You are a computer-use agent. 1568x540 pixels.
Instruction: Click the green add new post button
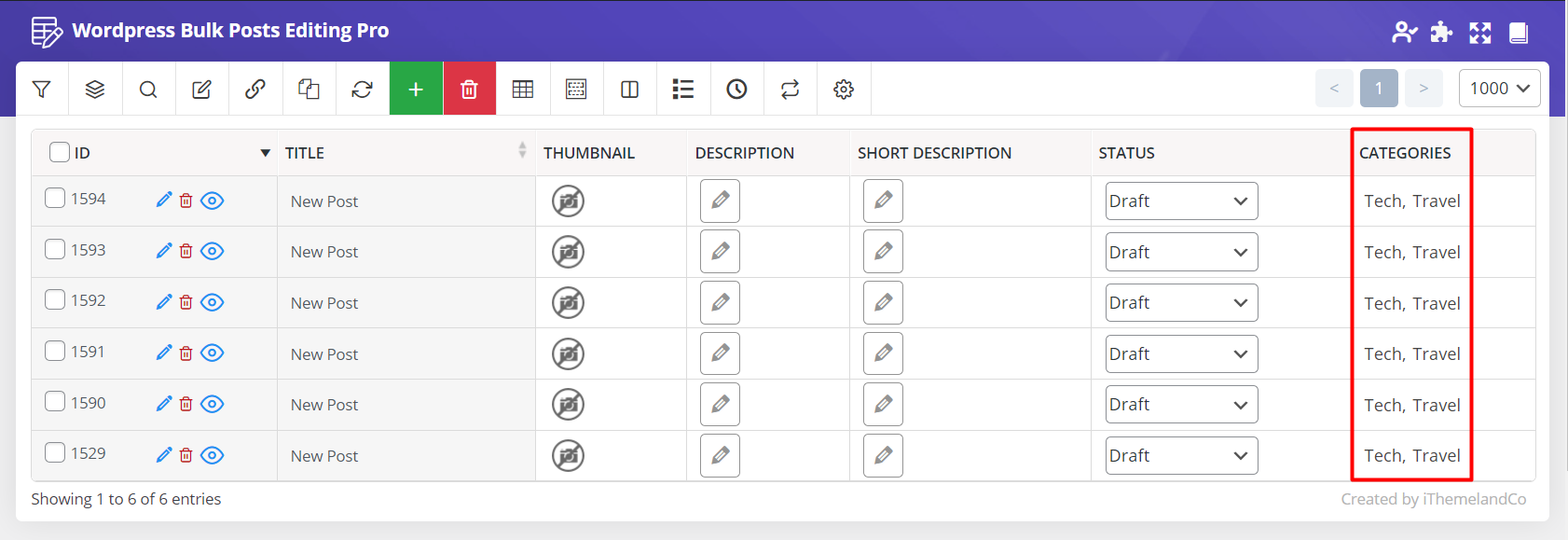[416, 90]
